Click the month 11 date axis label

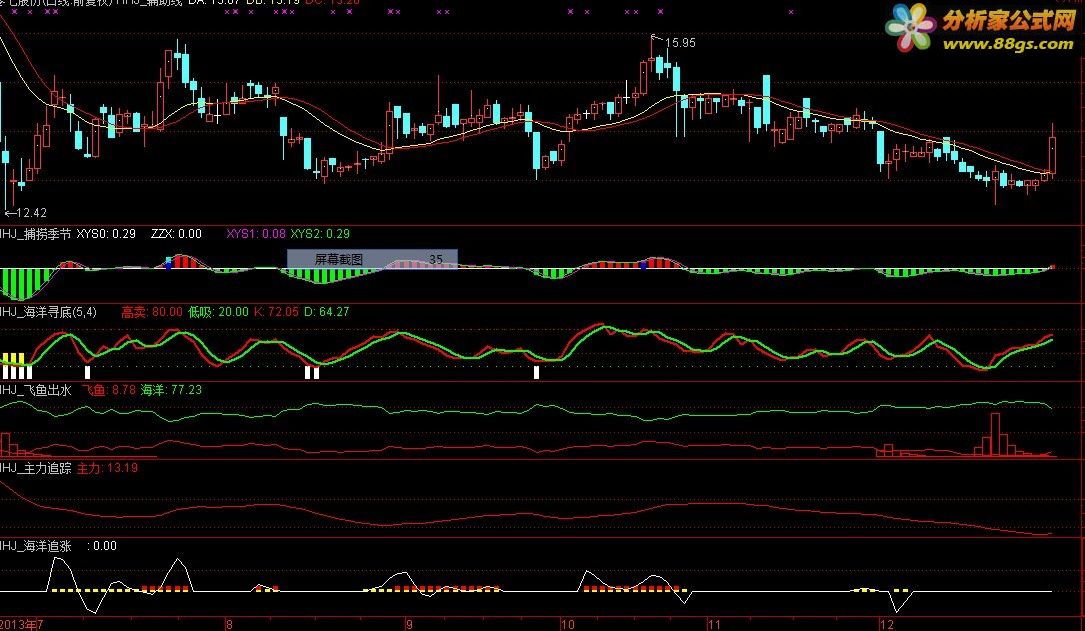[x=713, y=625]
